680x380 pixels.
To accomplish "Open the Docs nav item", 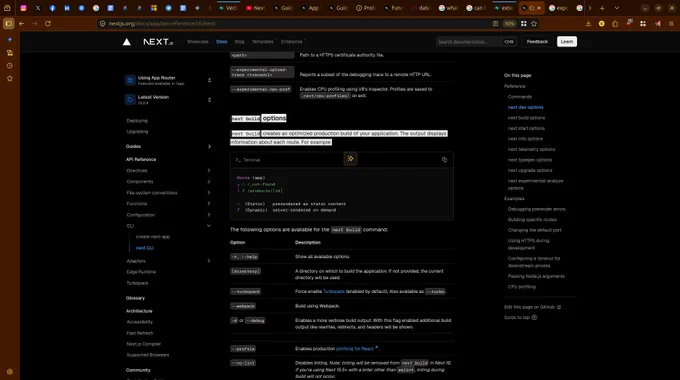I will 222,42.
